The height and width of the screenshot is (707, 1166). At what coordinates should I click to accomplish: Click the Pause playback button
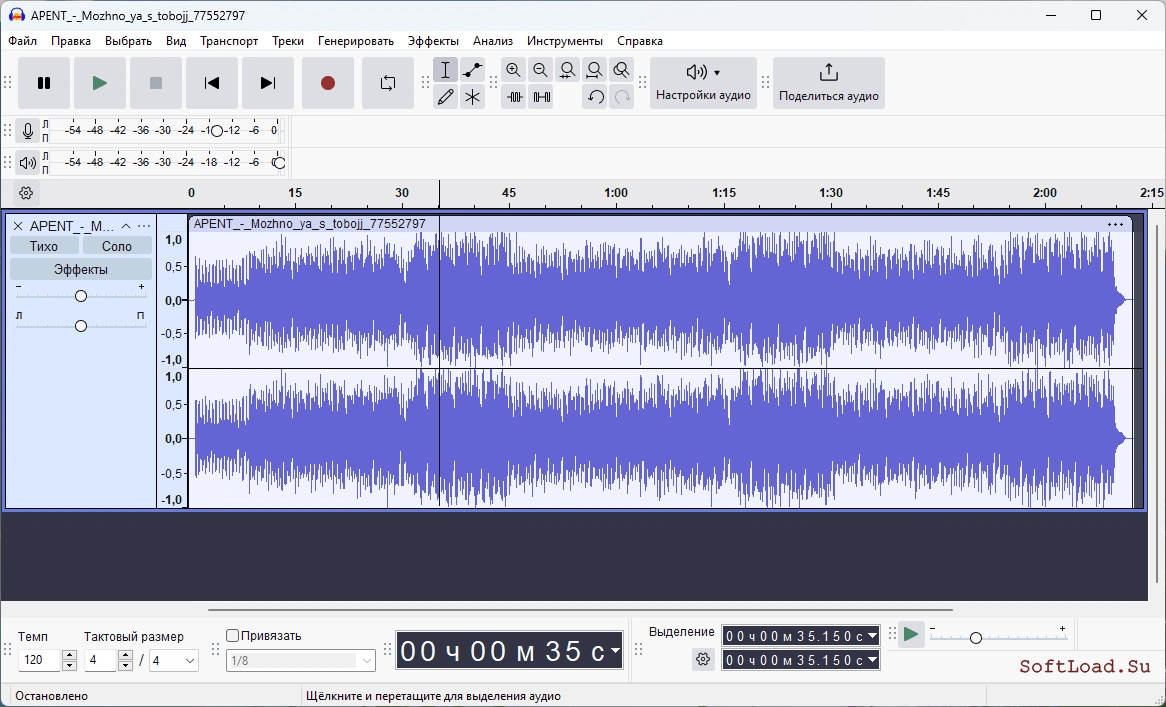click(x=44, y=83)
